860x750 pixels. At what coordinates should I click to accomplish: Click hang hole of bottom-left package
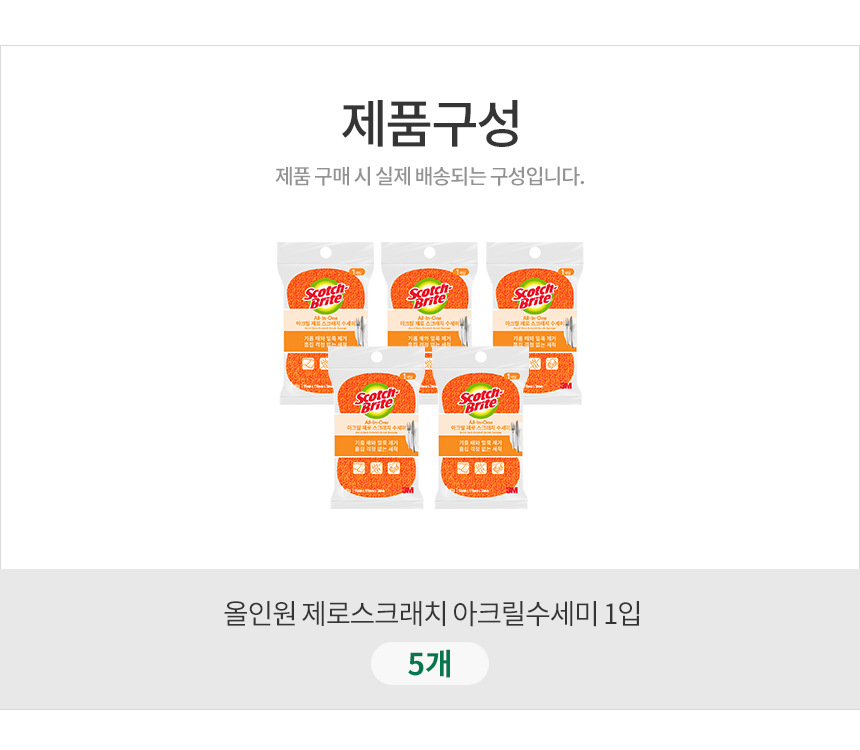point(378,356)
